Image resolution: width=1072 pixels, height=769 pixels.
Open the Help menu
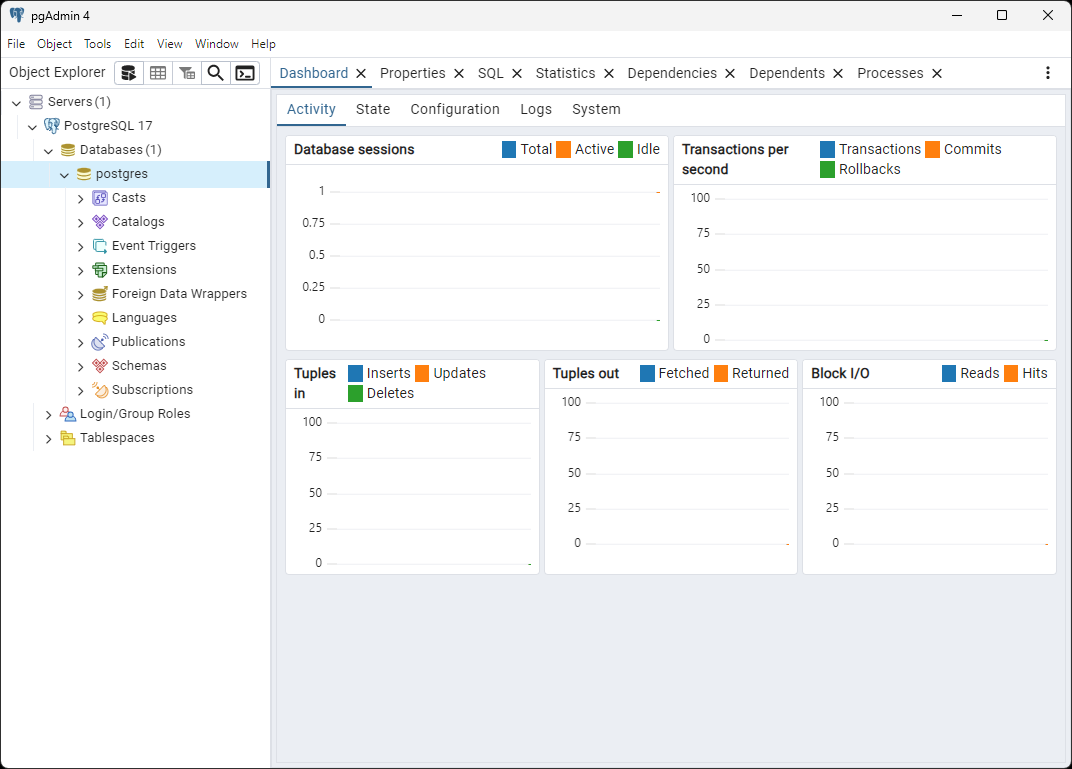(263, 44)
